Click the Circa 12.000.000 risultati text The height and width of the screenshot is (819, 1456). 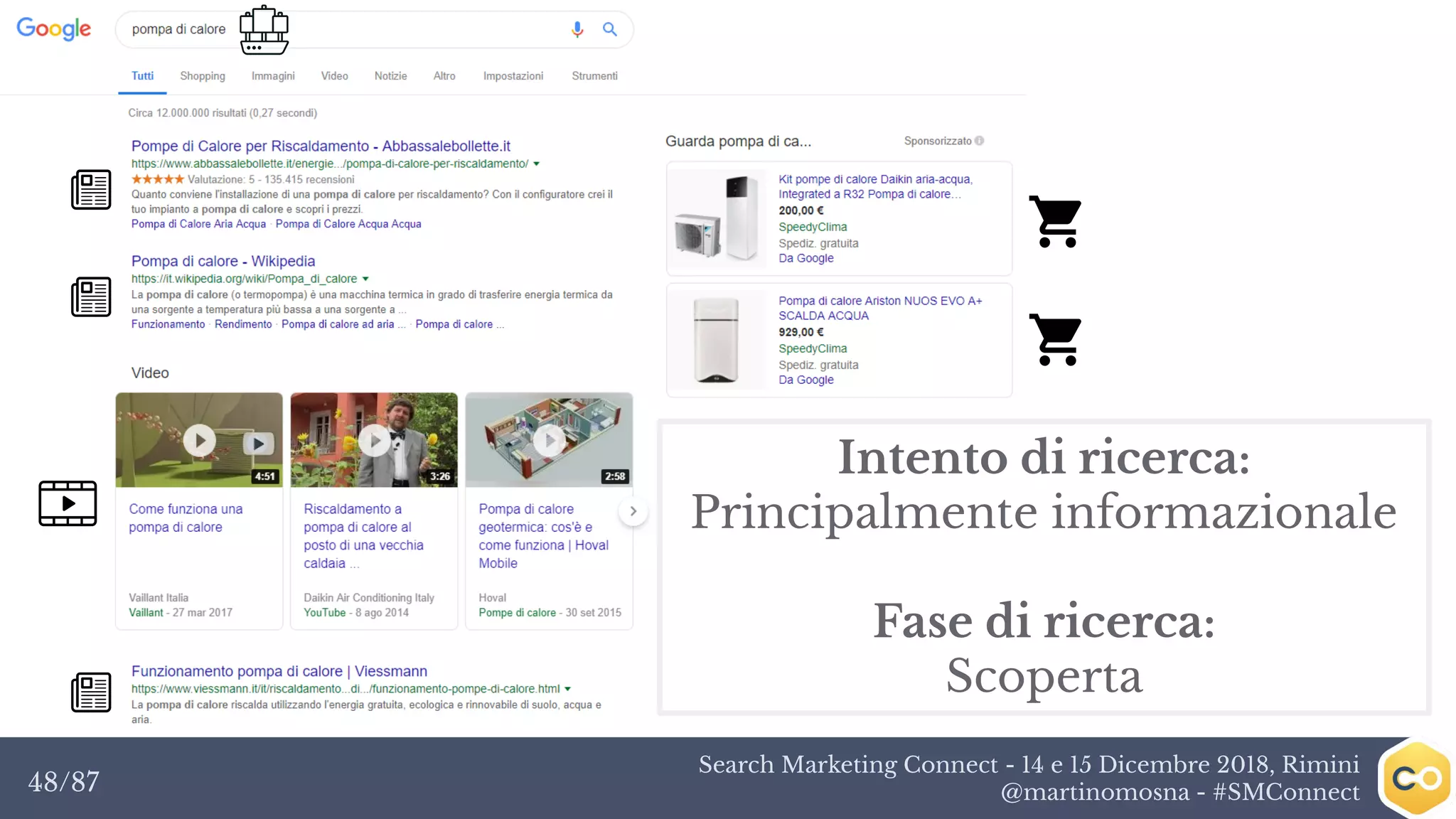click(x=223, y=113)
